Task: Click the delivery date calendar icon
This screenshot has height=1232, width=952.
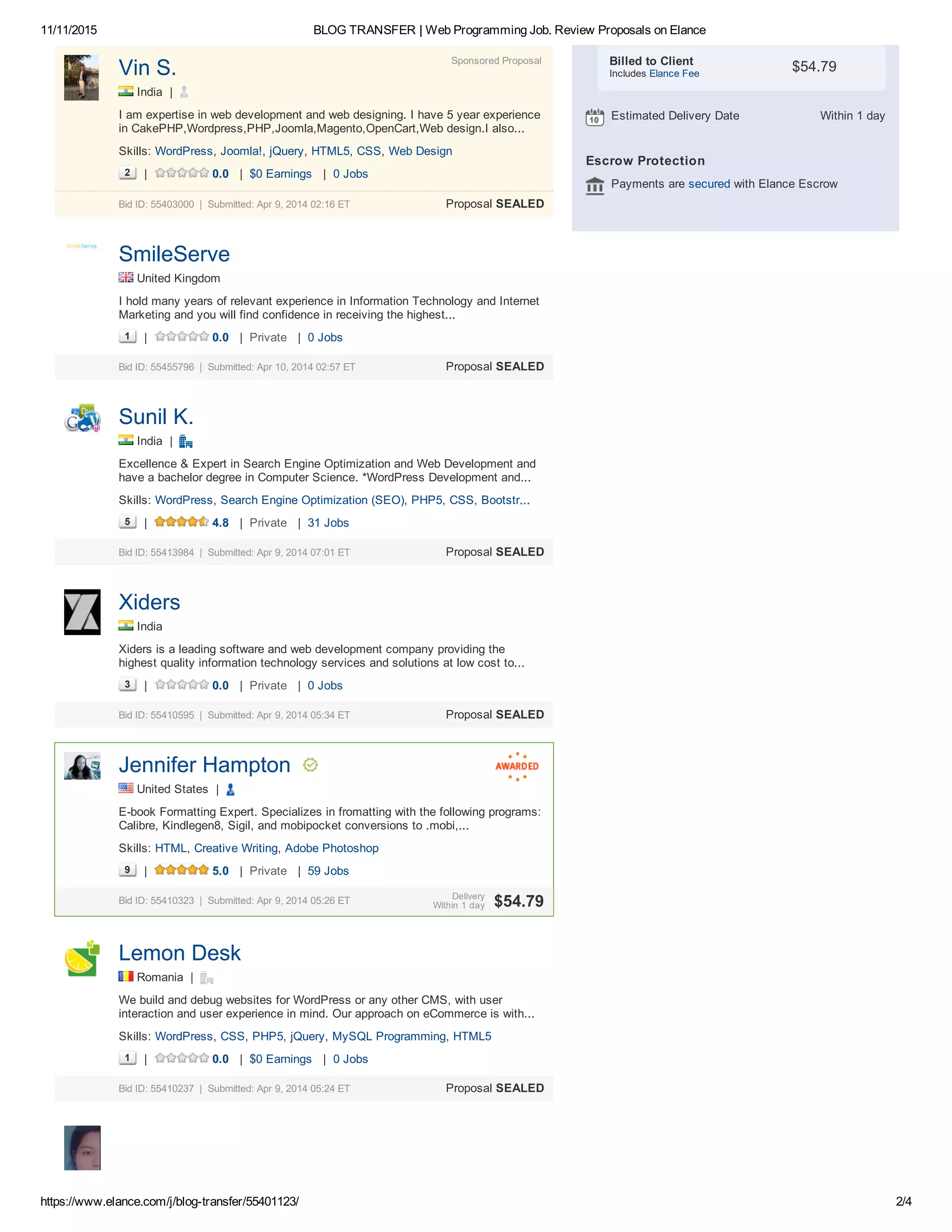Action: [x=595, y=117]
